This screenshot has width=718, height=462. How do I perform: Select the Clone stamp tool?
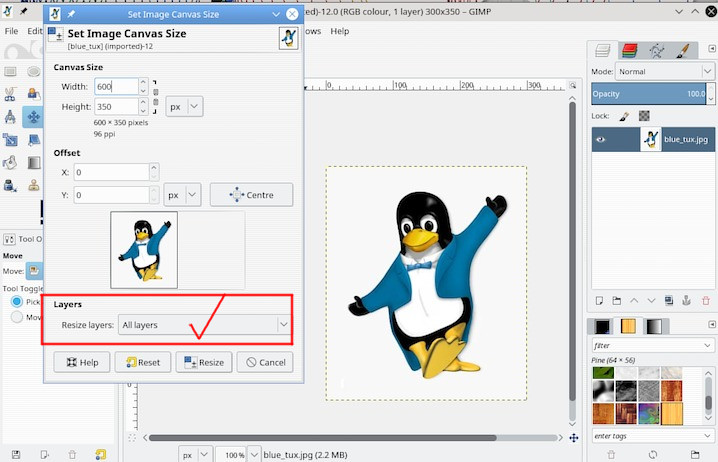(33, 185)
